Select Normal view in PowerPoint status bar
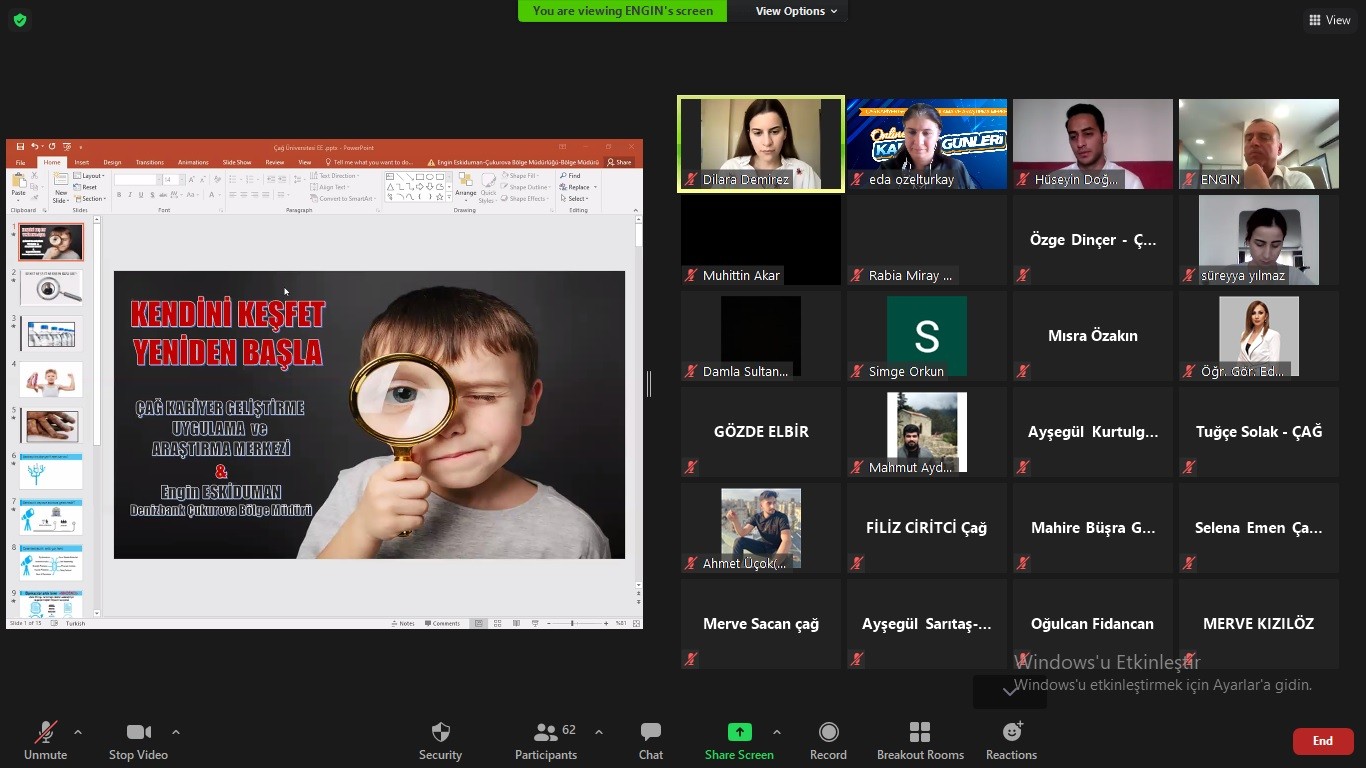Image resolution: width=1366 pixels, height=768 pixels. pos(479,623)
